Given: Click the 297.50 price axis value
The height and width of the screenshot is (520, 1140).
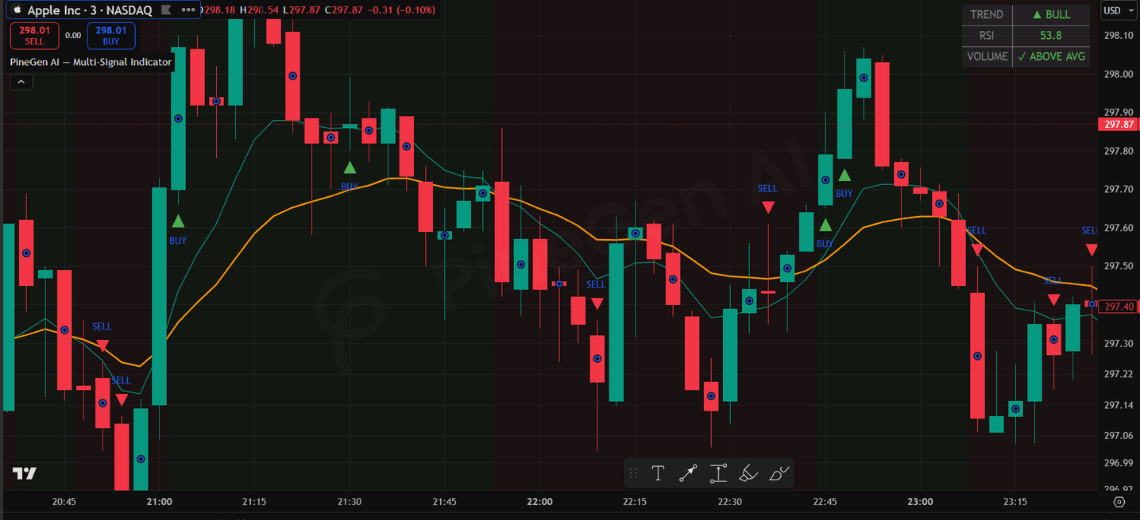Looking at the screenshot, I should point(1119,265).
